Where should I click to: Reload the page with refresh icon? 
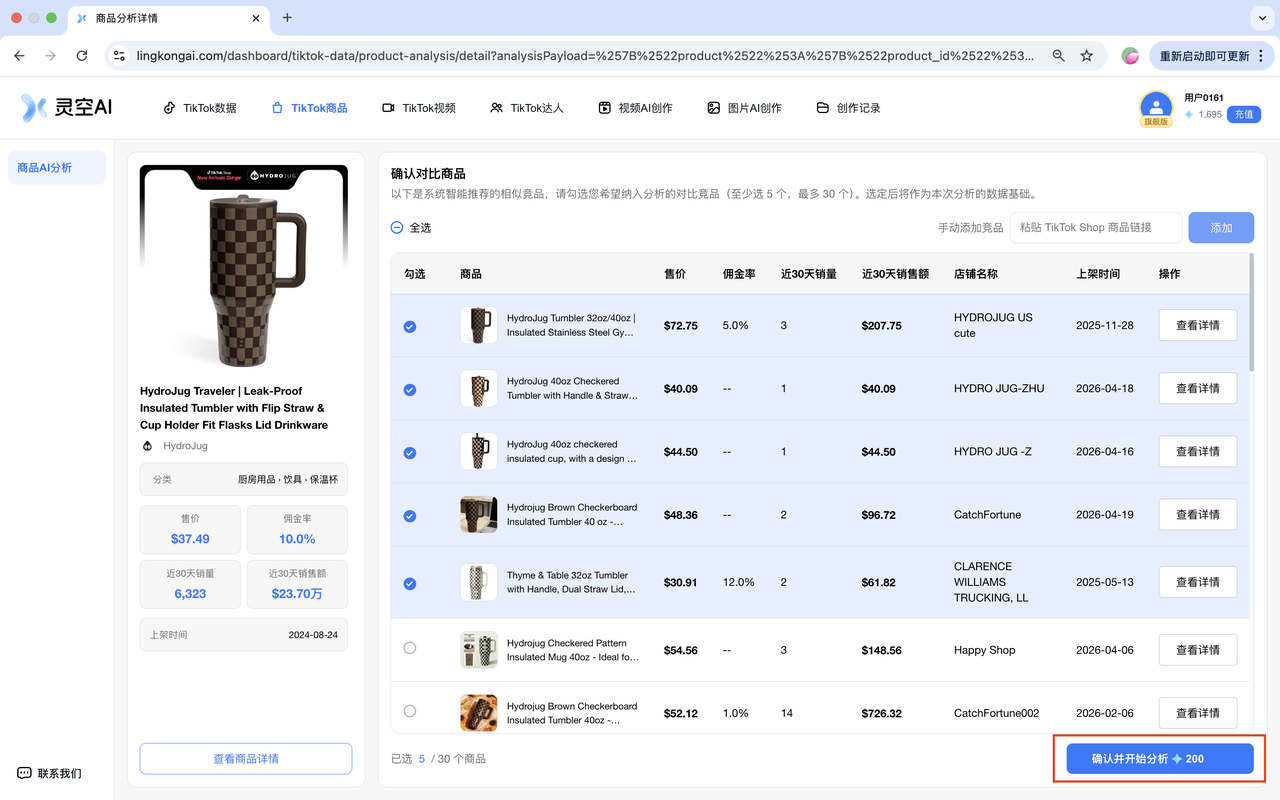click(82, 56)
